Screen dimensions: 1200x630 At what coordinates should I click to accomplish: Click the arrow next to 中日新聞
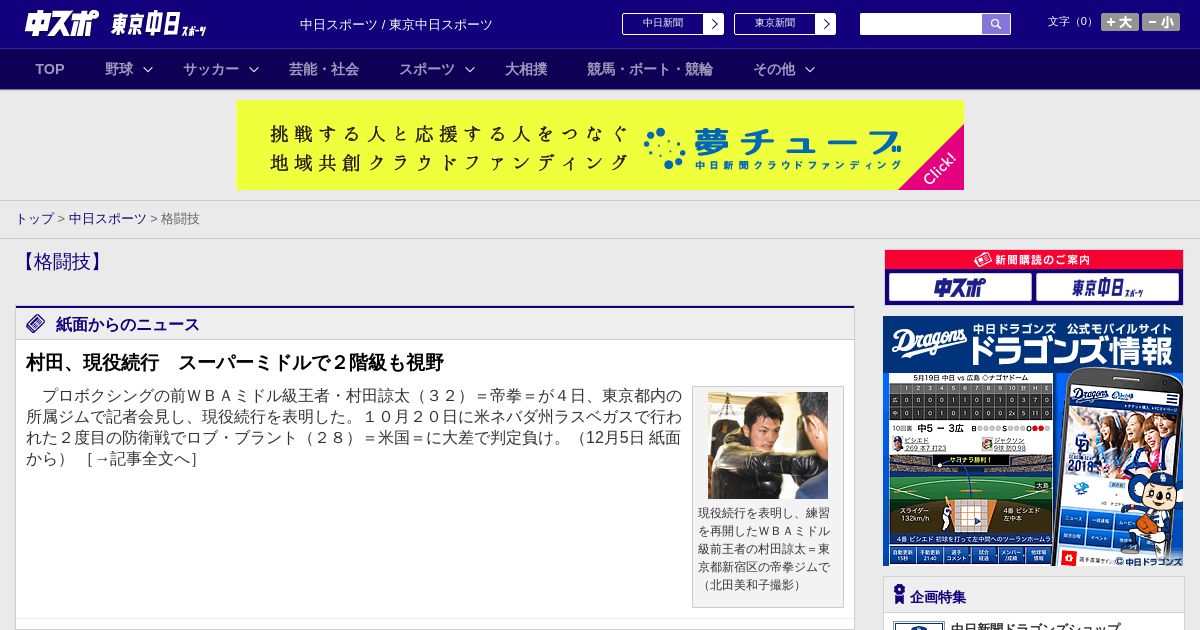point(713,24)
